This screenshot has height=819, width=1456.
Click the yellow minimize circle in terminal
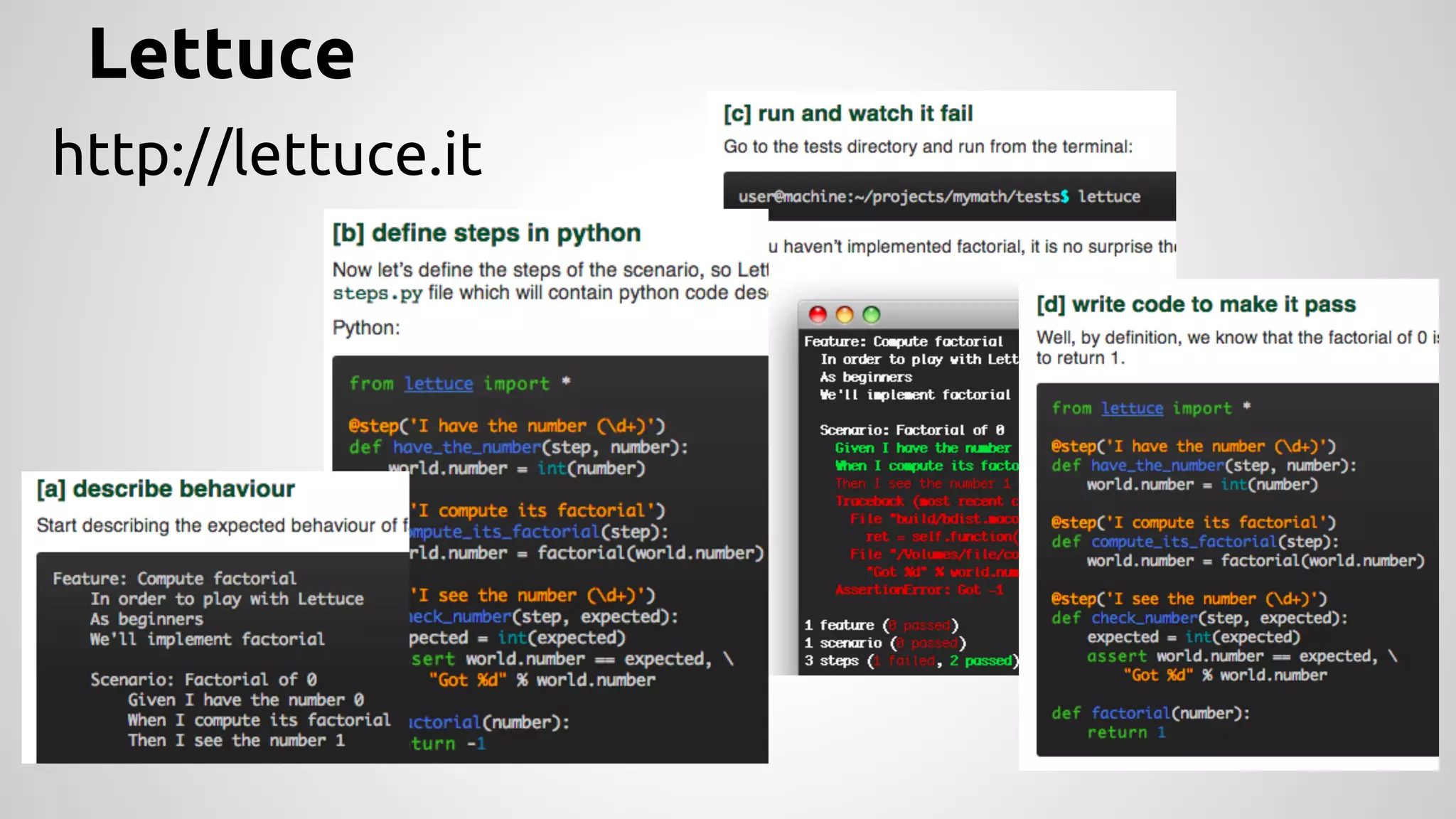845,315
